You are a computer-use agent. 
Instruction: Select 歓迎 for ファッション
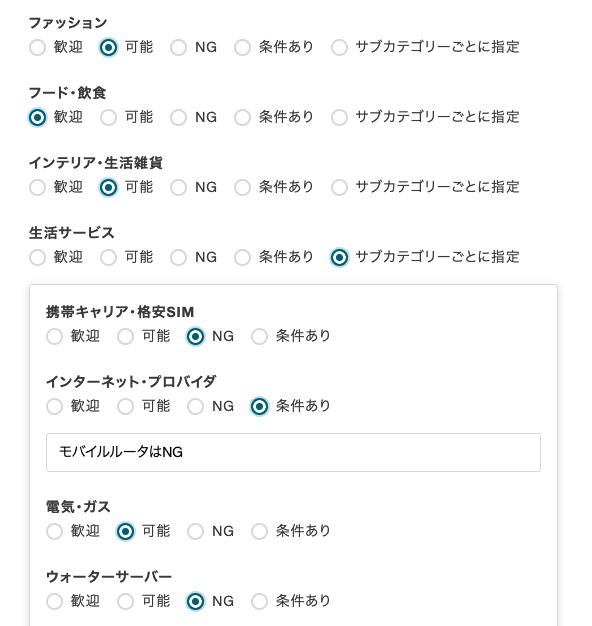pos(38,48)
